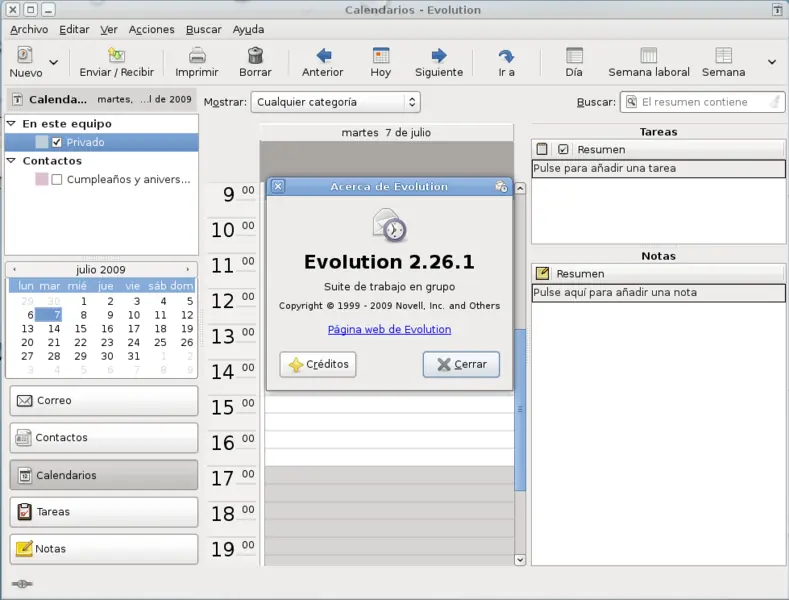The image size is (789, 600).
Task: Open the Ir a date jump icon
Action: tap(506, 55)
